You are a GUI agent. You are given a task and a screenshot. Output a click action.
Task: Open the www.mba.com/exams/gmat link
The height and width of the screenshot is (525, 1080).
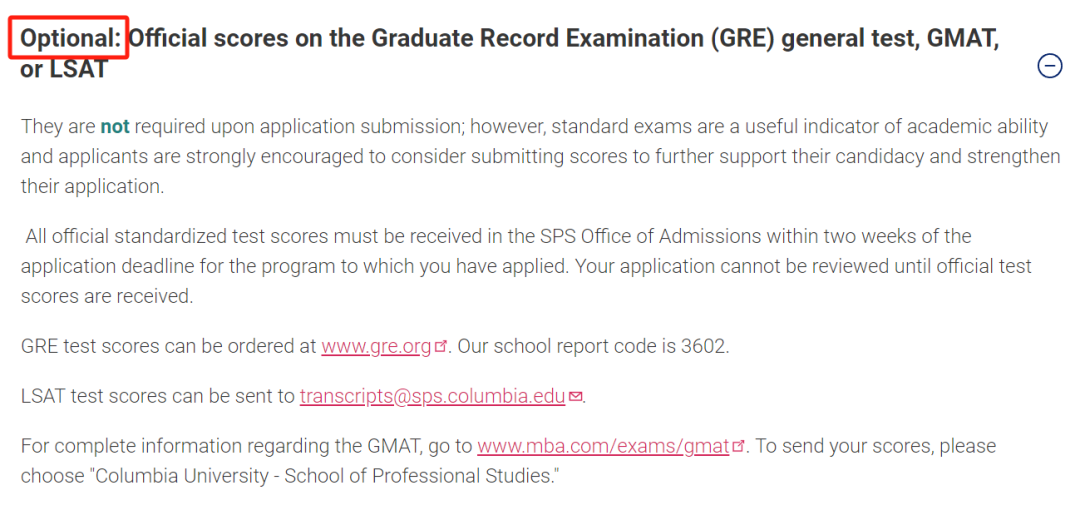pos(603,446)
